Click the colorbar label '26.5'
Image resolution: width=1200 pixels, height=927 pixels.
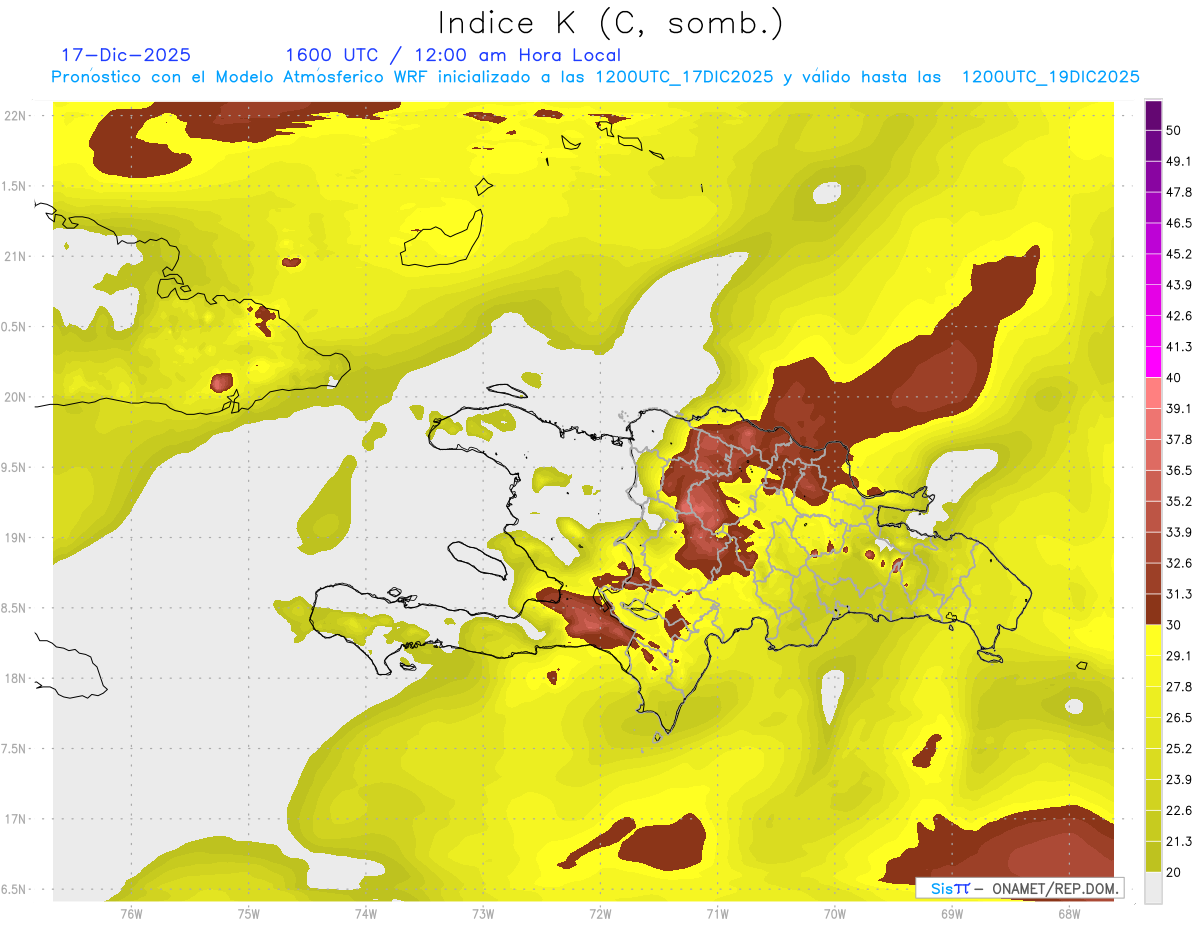click(1179, 718)
